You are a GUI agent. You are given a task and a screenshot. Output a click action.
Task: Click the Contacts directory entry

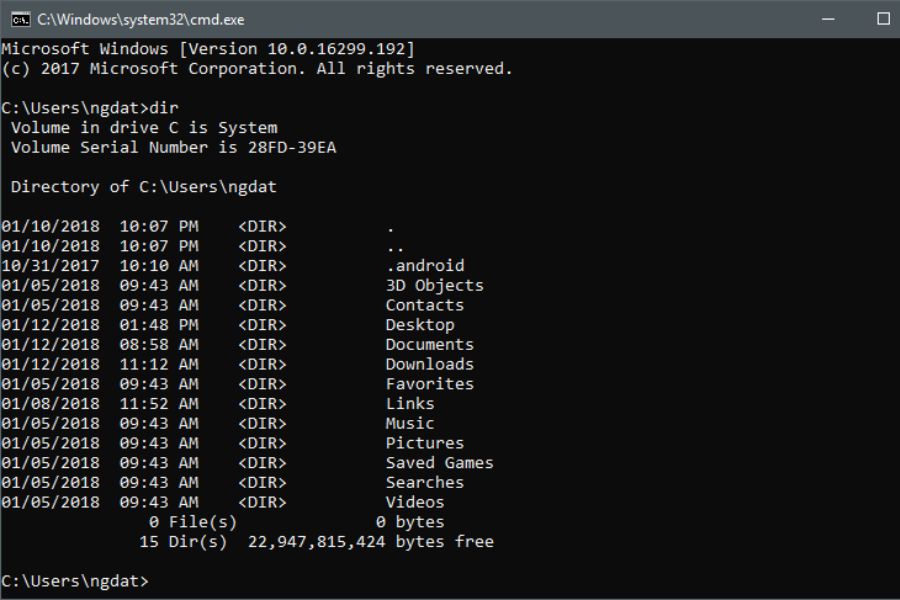424,305
